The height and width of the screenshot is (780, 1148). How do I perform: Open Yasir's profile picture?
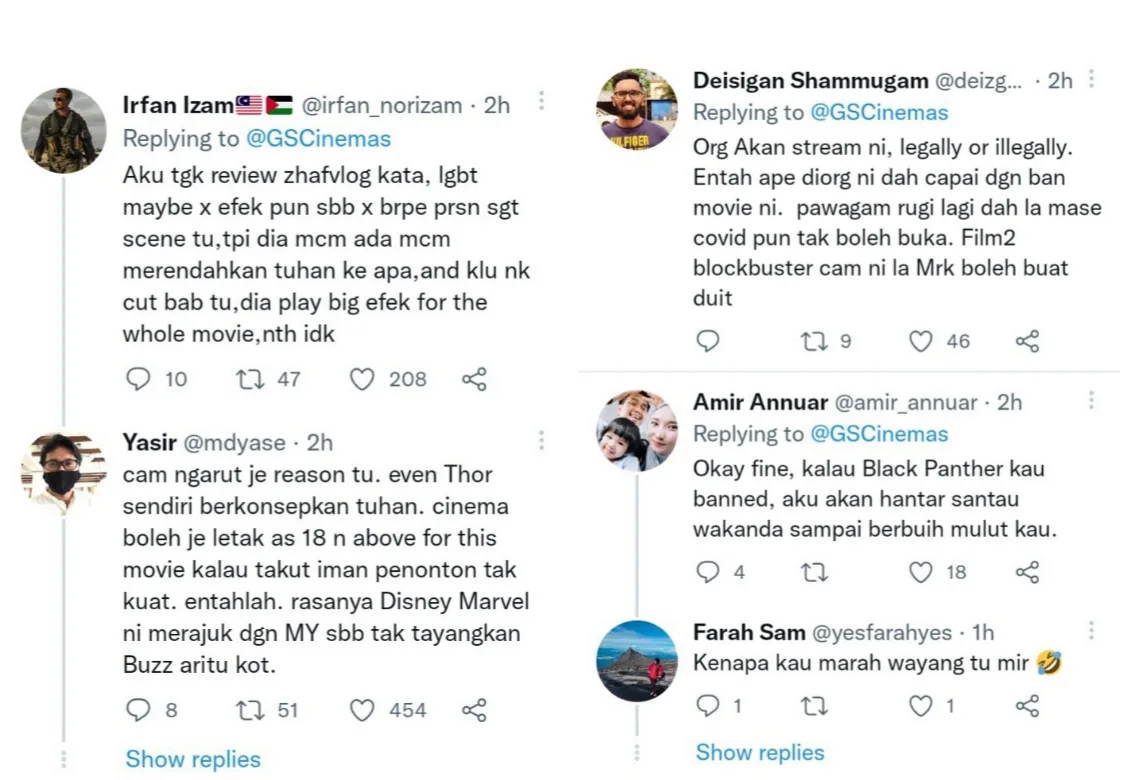tap(62, 471)
